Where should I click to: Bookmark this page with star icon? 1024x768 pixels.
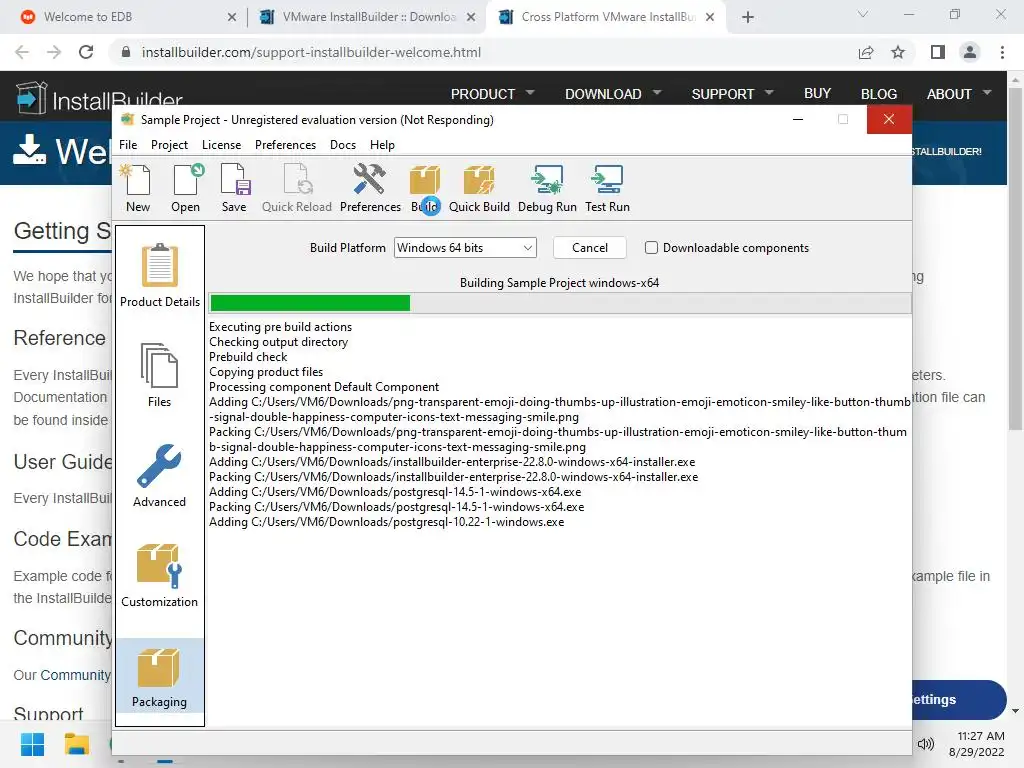[x=898, y=52]
